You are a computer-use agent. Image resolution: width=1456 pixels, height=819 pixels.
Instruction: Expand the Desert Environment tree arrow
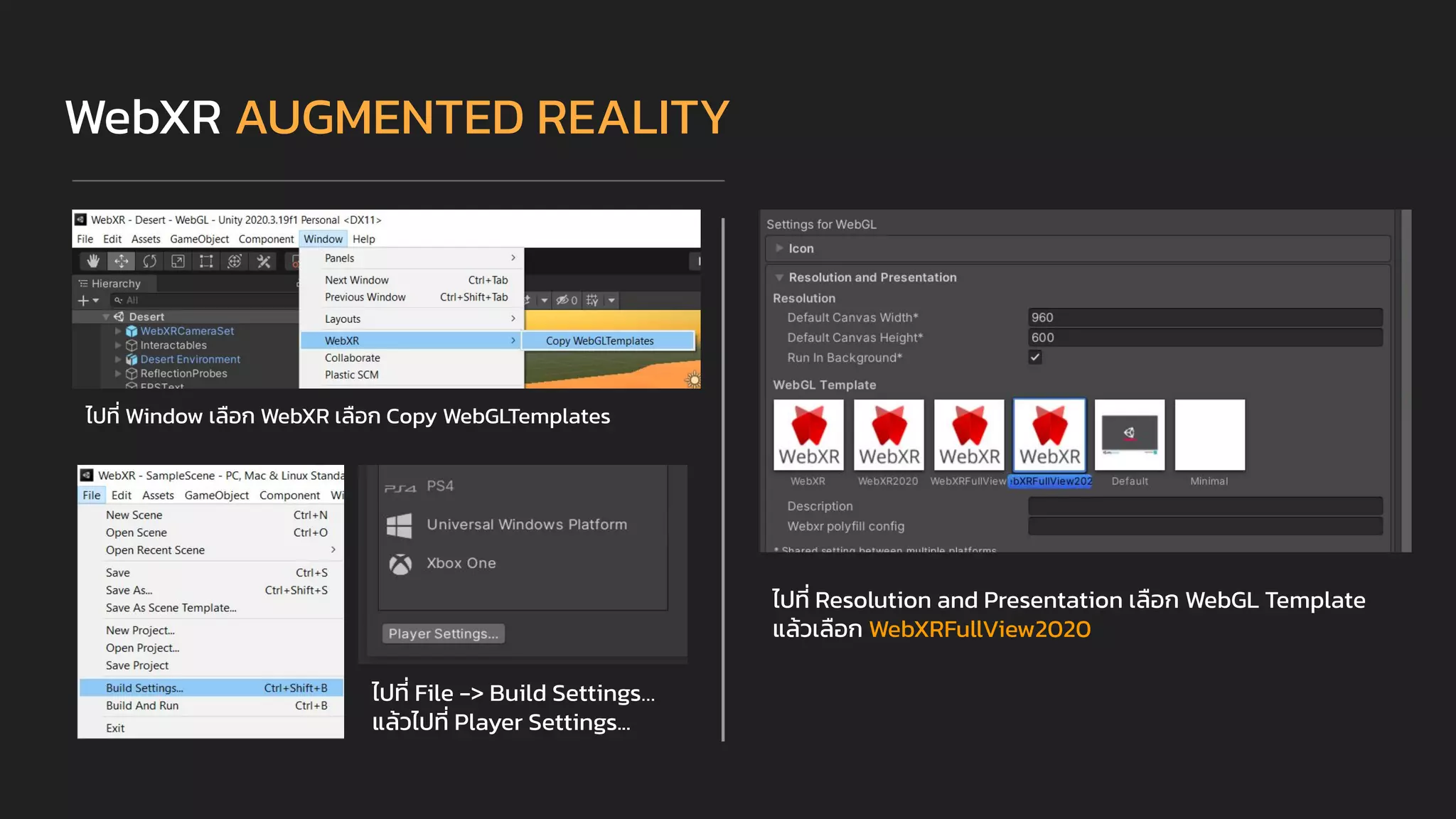point(118,360)
